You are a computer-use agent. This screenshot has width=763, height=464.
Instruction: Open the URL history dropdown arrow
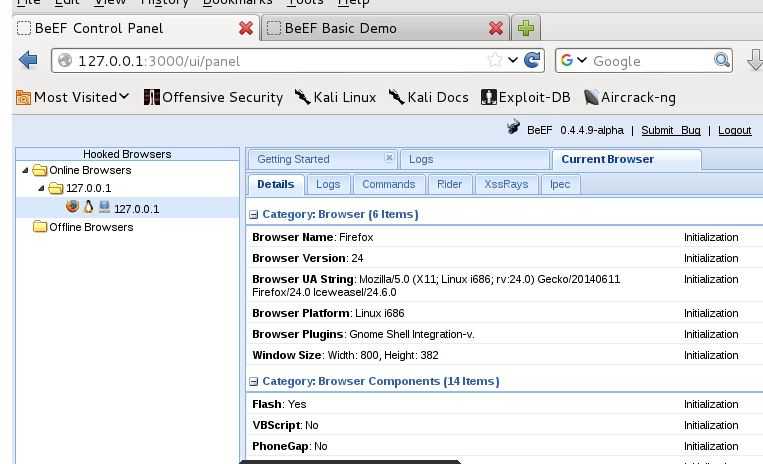(512, 60)
